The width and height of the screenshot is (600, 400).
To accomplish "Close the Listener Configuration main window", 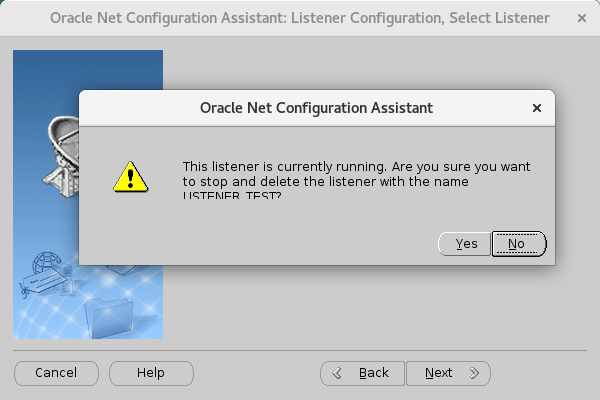I will pos(582,18).
